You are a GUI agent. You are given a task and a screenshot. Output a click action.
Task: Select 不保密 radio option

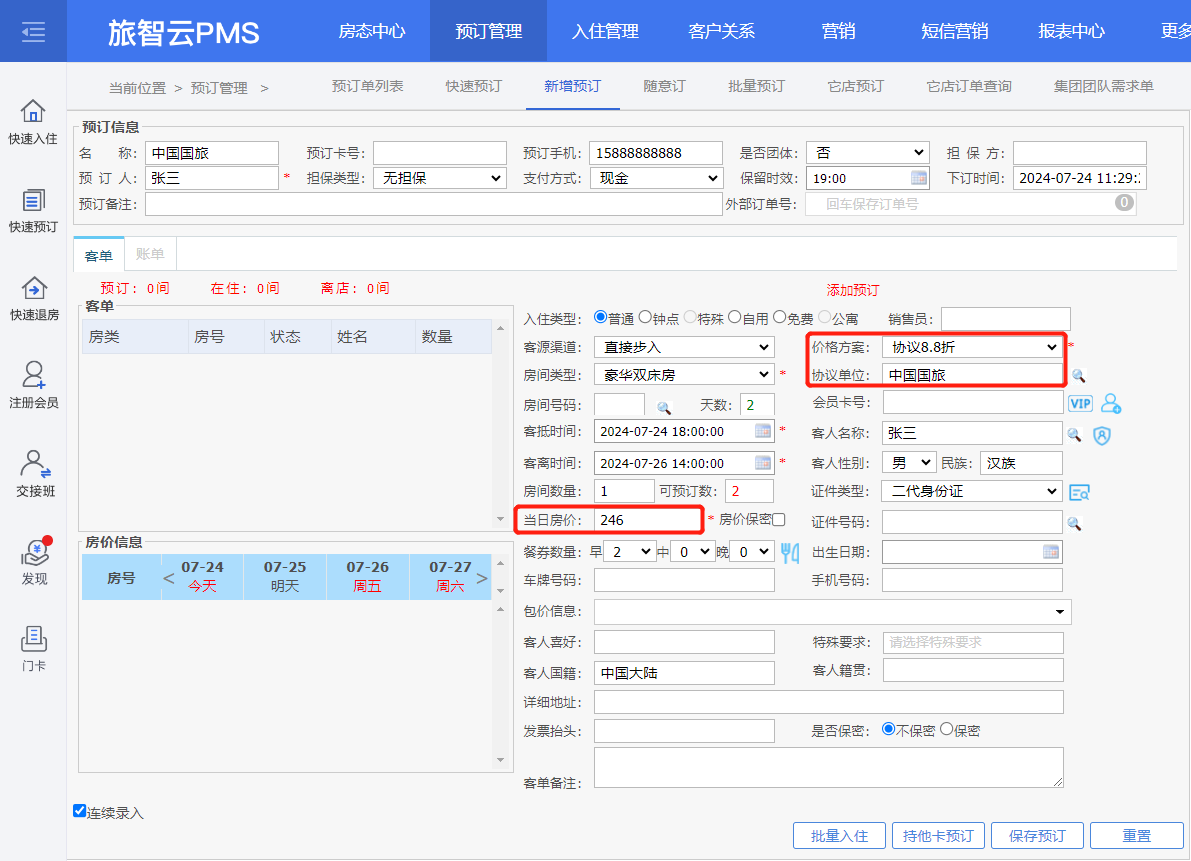click(x=888, y=729)
